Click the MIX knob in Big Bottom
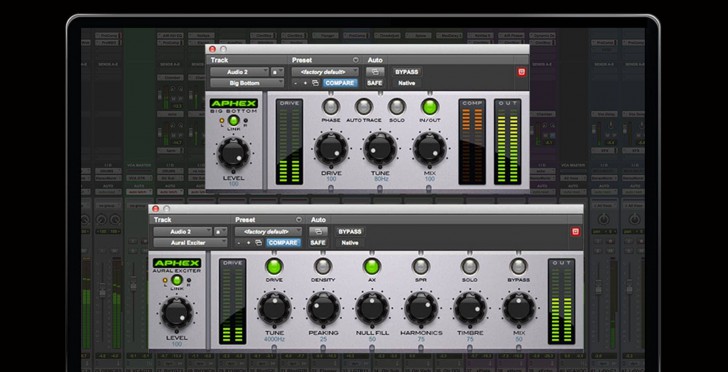Viewport: 728px width, 372px height. pos(429,149)
